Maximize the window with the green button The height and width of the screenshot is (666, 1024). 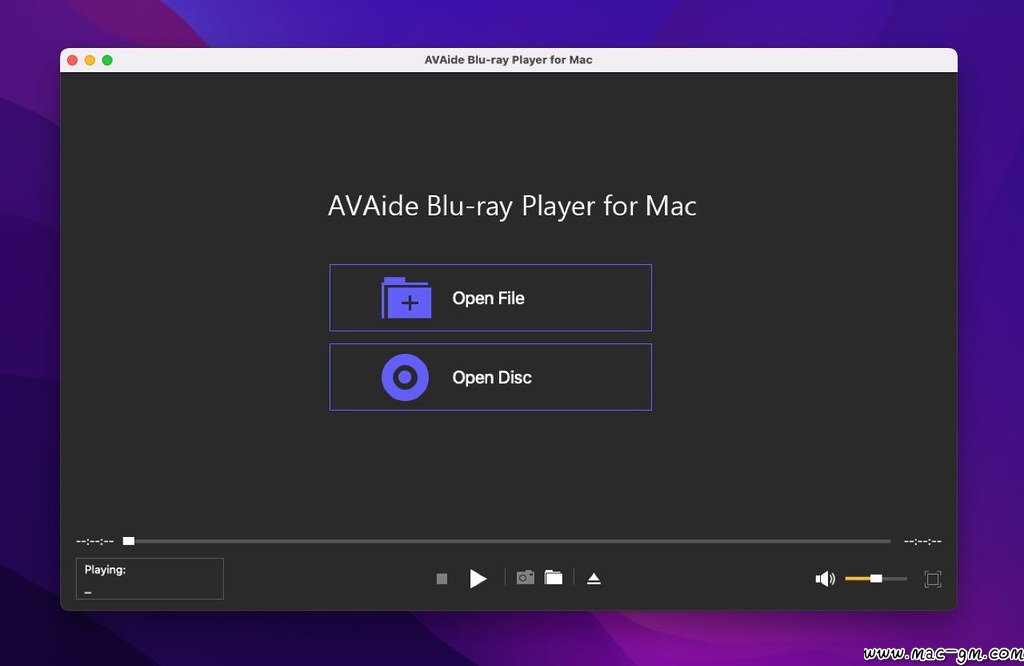click(107, 60)
